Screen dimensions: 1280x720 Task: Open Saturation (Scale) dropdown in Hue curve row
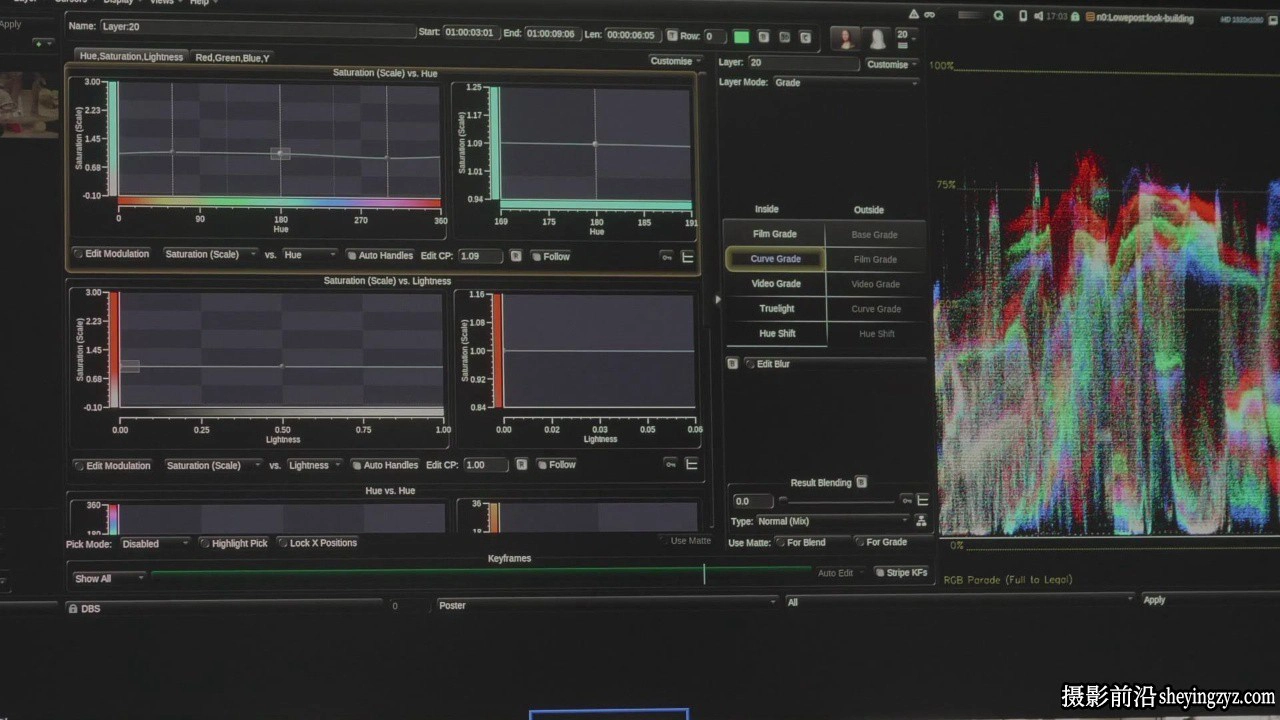coord(210,254)
